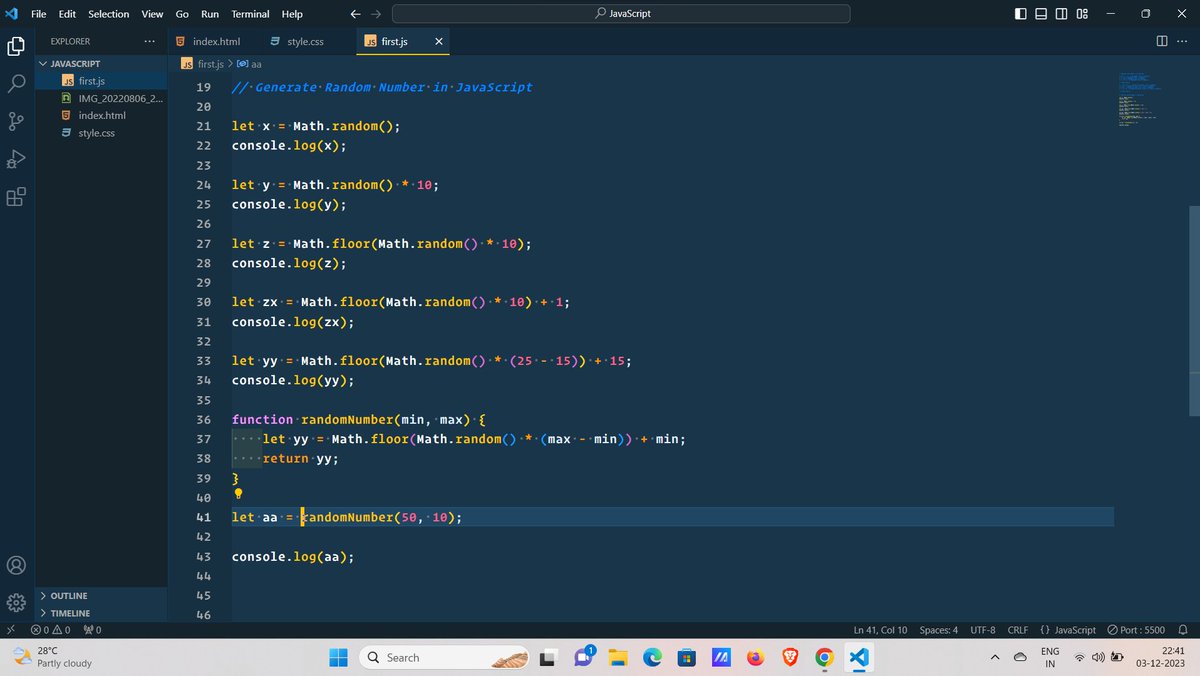Open the File menu
1200x676 pixels.
click(x=39, y=14)
